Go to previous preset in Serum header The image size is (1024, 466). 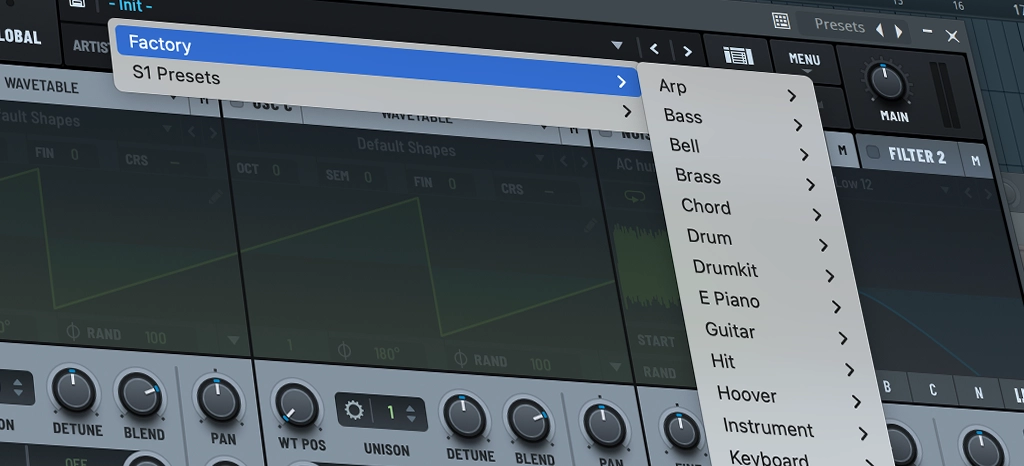click(654, 49)
